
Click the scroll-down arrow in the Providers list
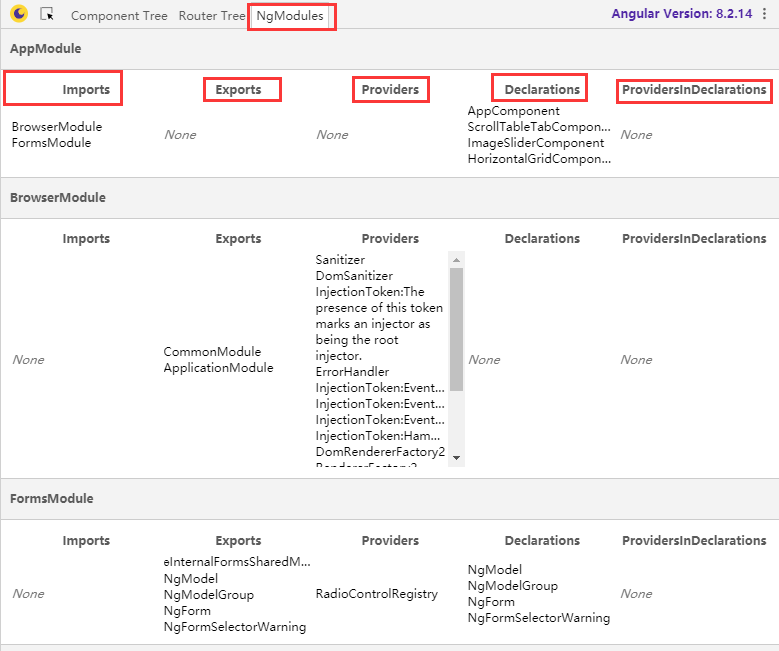click(x=457, y=457)
